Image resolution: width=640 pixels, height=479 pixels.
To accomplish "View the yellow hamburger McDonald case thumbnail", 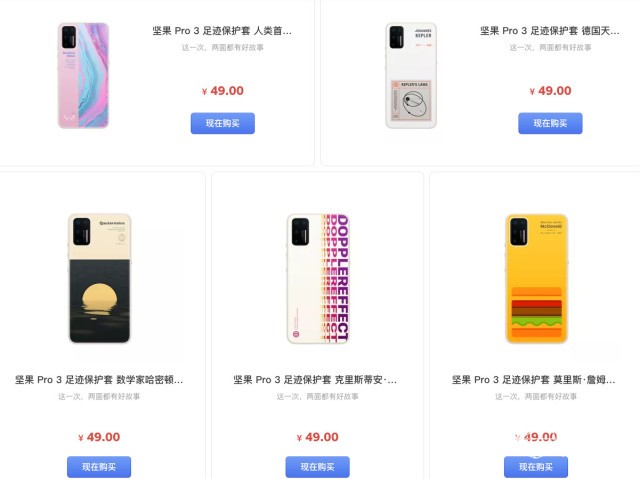I will 536,278.
